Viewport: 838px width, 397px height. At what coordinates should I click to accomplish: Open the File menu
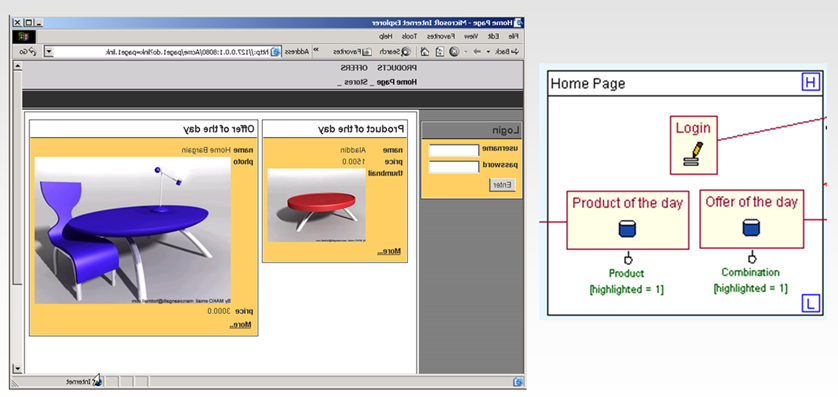point(513,36)
